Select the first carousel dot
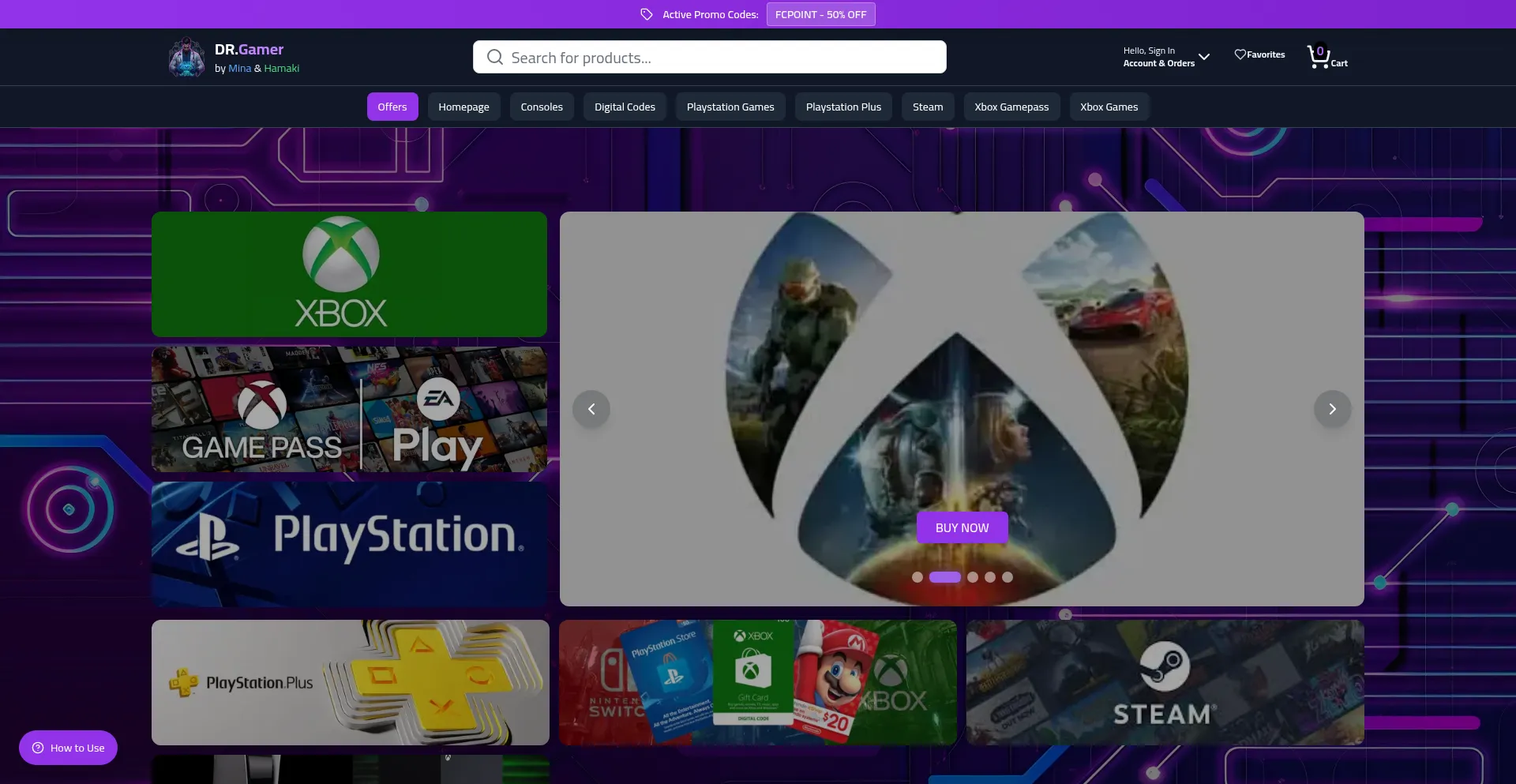1516x784 pixels. 917,577
